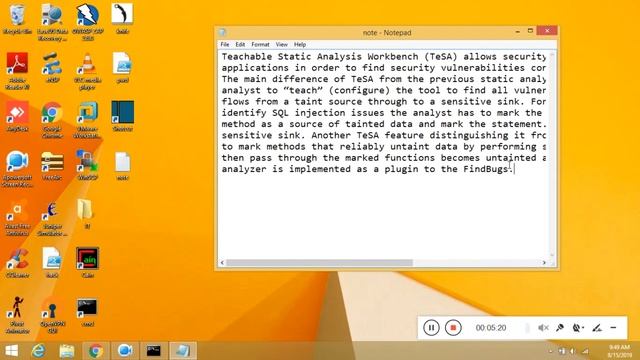Switch to Command Prompt in taskbar
Image resolution: width=640 pixels, height=360 pixels.
(x=153, y=351)
